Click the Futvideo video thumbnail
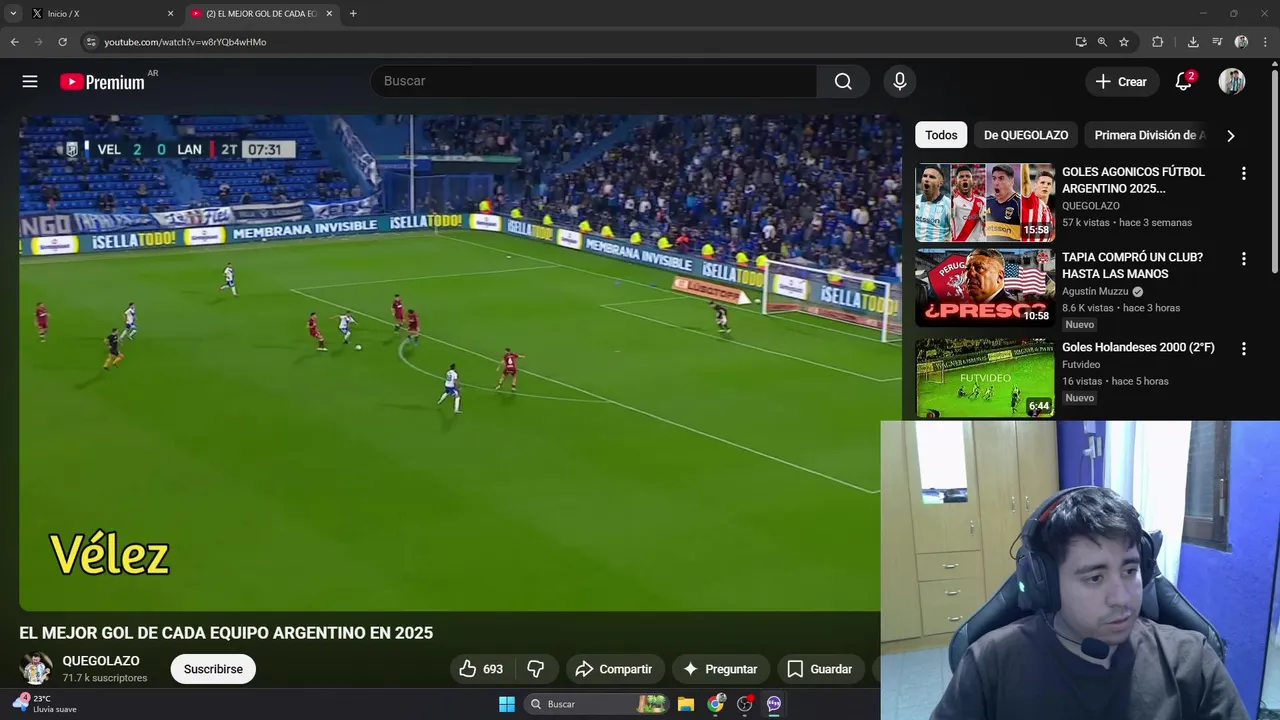This screenshot has height=720, width=1280. click(x=985, y=378)
